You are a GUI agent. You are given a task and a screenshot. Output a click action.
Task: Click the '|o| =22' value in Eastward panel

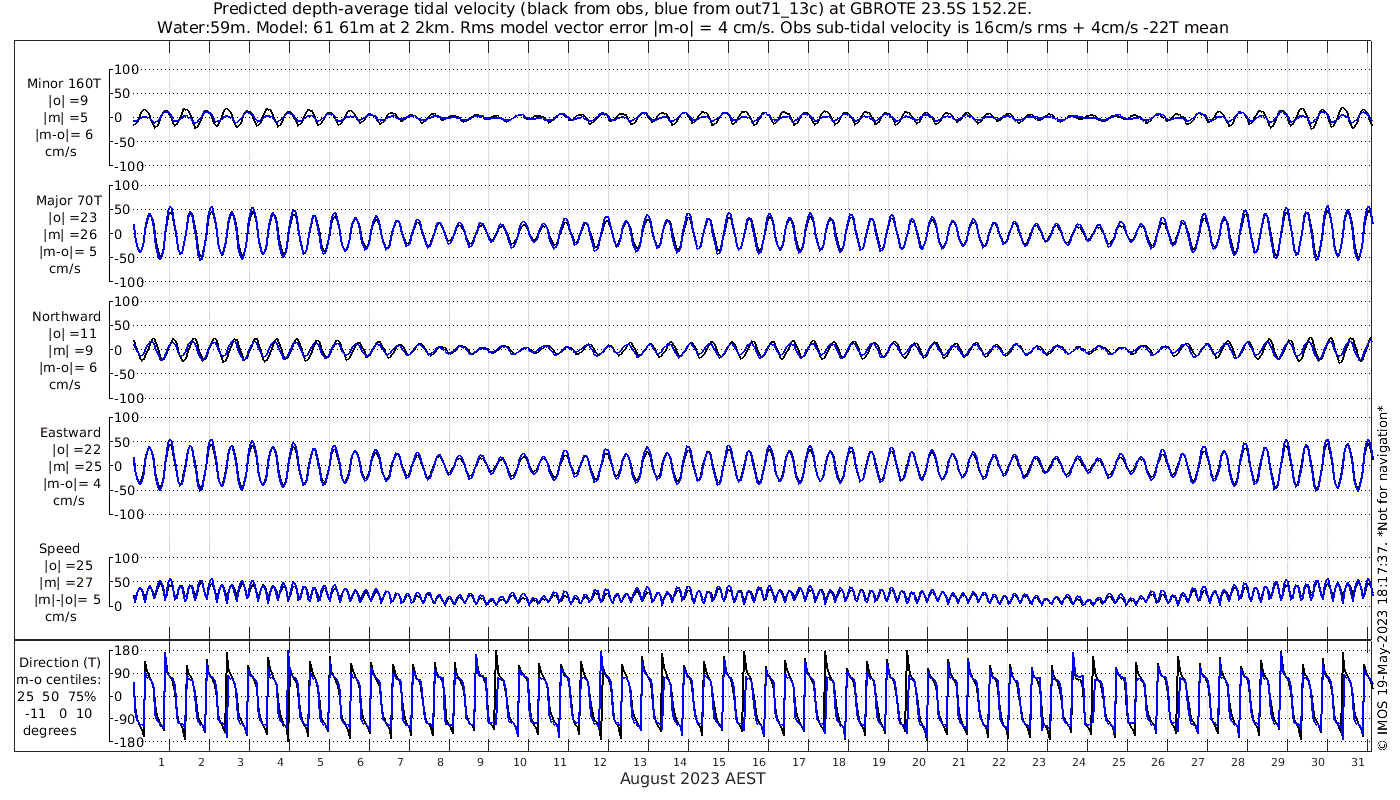point(73,450)
